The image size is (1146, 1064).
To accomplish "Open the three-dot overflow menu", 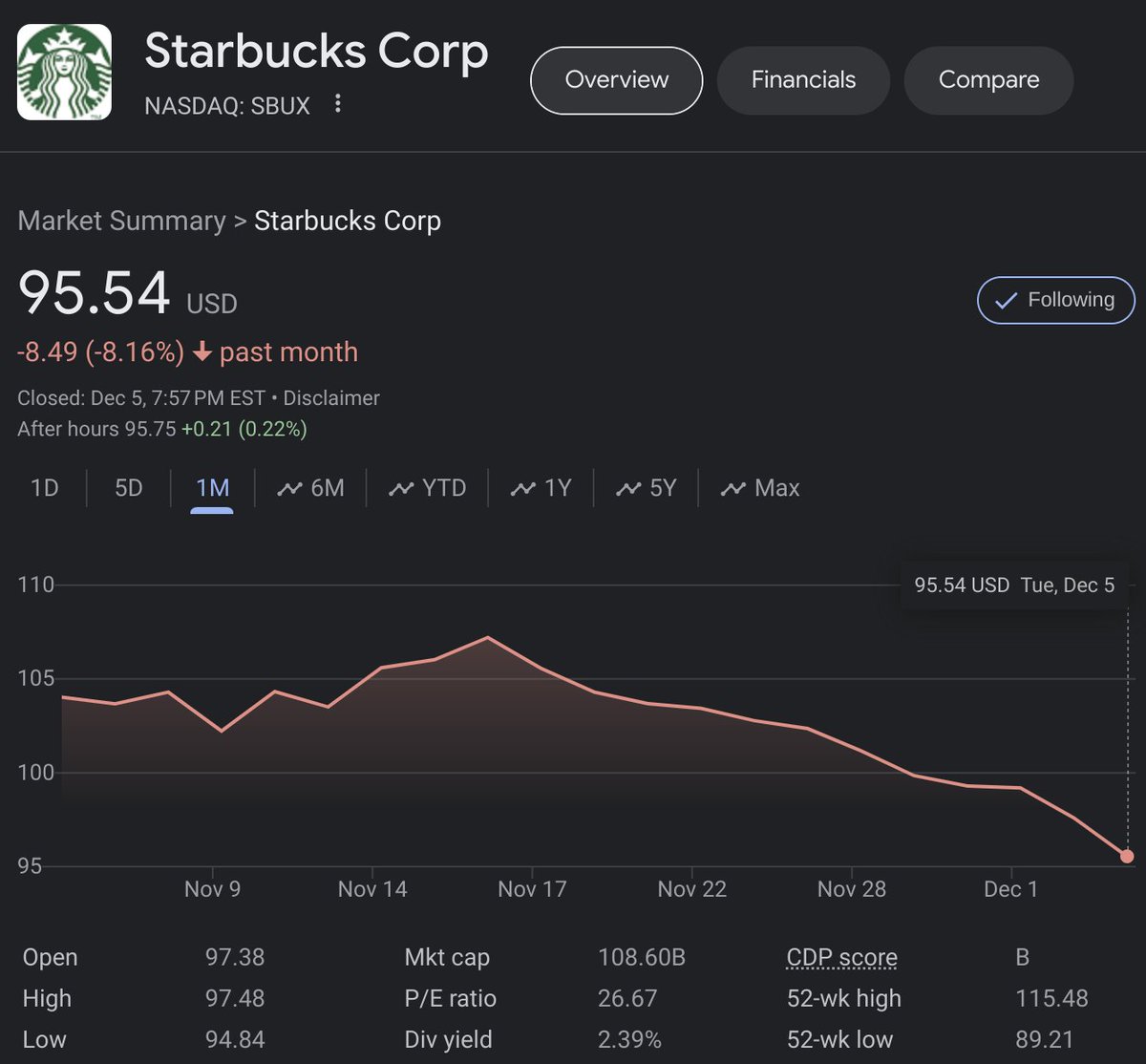I will 337,104.
